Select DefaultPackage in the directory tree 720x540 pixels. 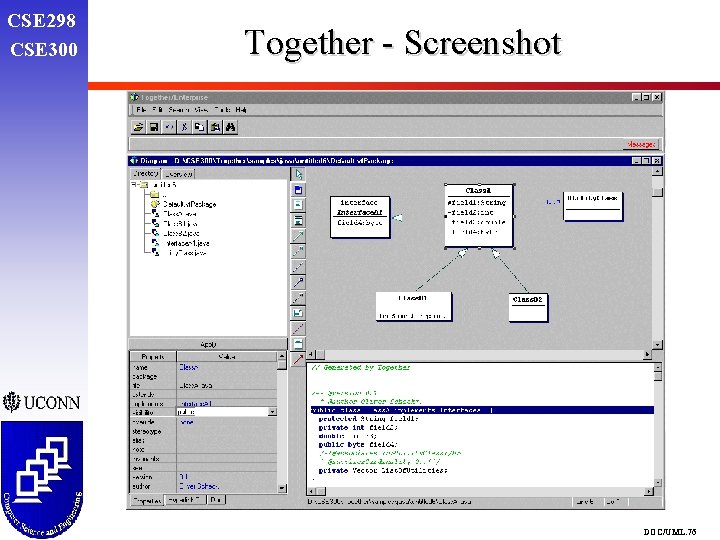(190, 204)
